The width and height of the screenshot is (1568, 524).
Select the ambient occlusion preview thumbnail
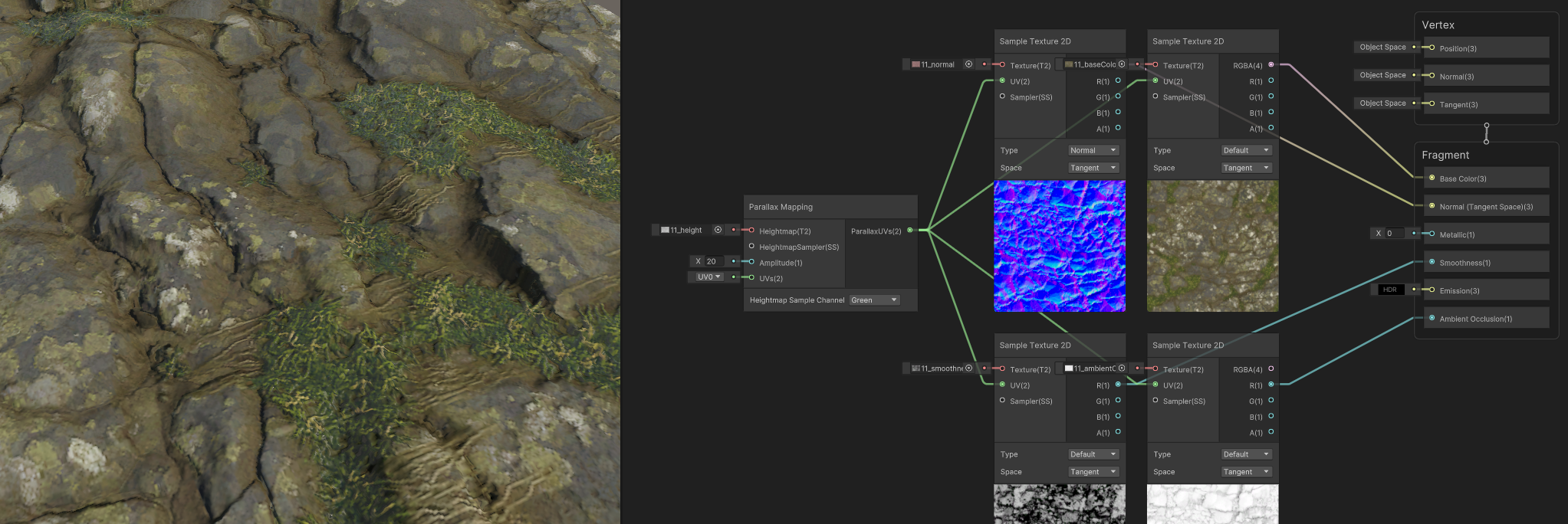(1212, 504)
